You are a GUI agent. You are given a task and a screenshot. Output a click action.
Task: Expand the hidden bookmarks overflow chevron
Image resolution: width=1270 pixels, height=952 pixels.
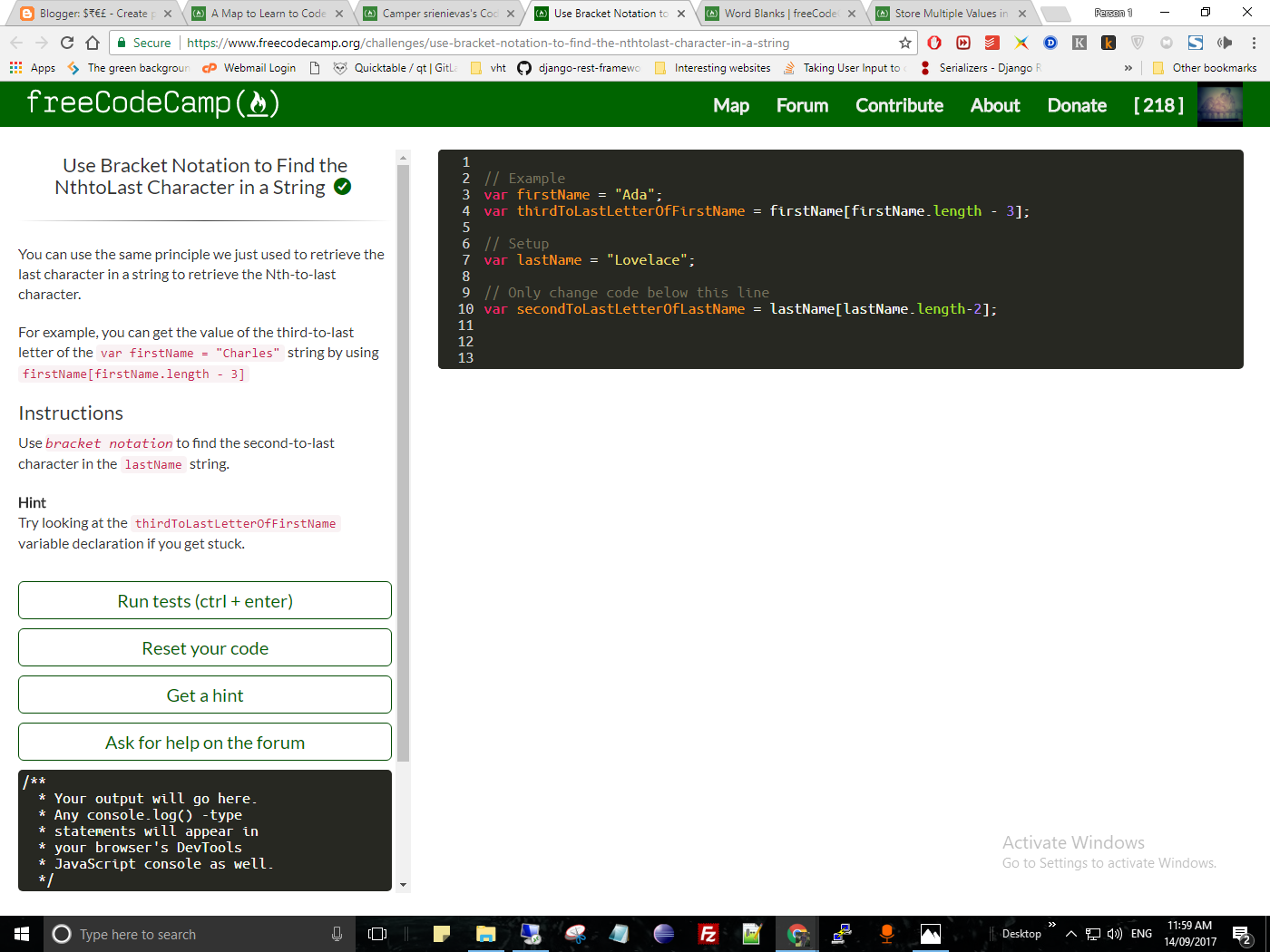coord(1128,68)
